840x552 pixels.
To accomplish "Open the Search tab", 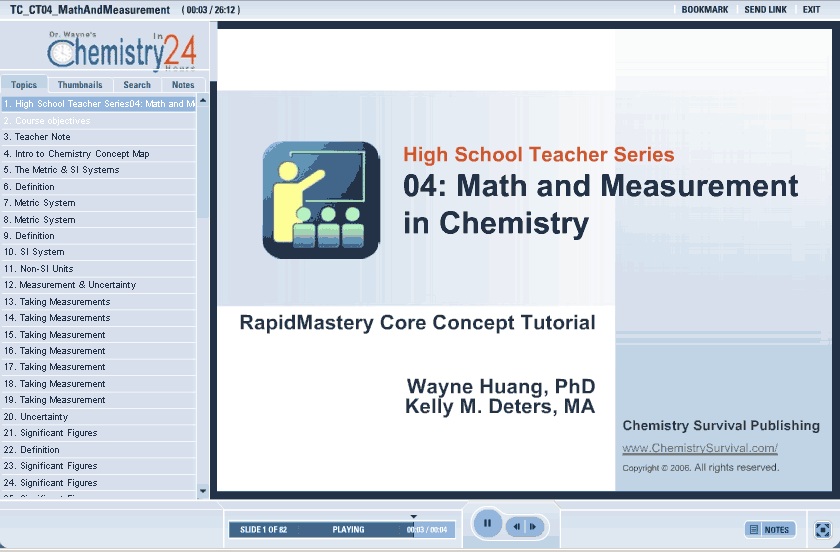I will 137,85.
